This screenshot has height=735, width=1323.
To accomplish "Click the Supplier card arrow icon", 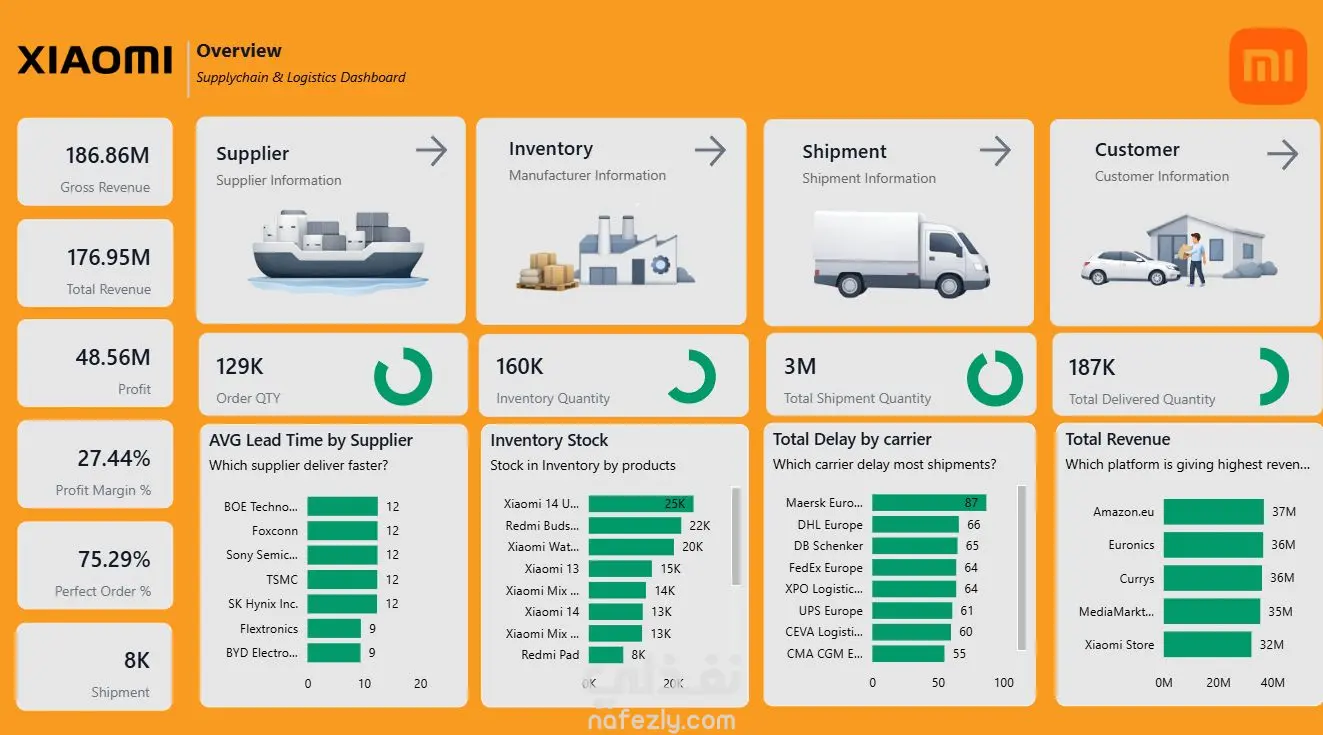I will point(431,152).
